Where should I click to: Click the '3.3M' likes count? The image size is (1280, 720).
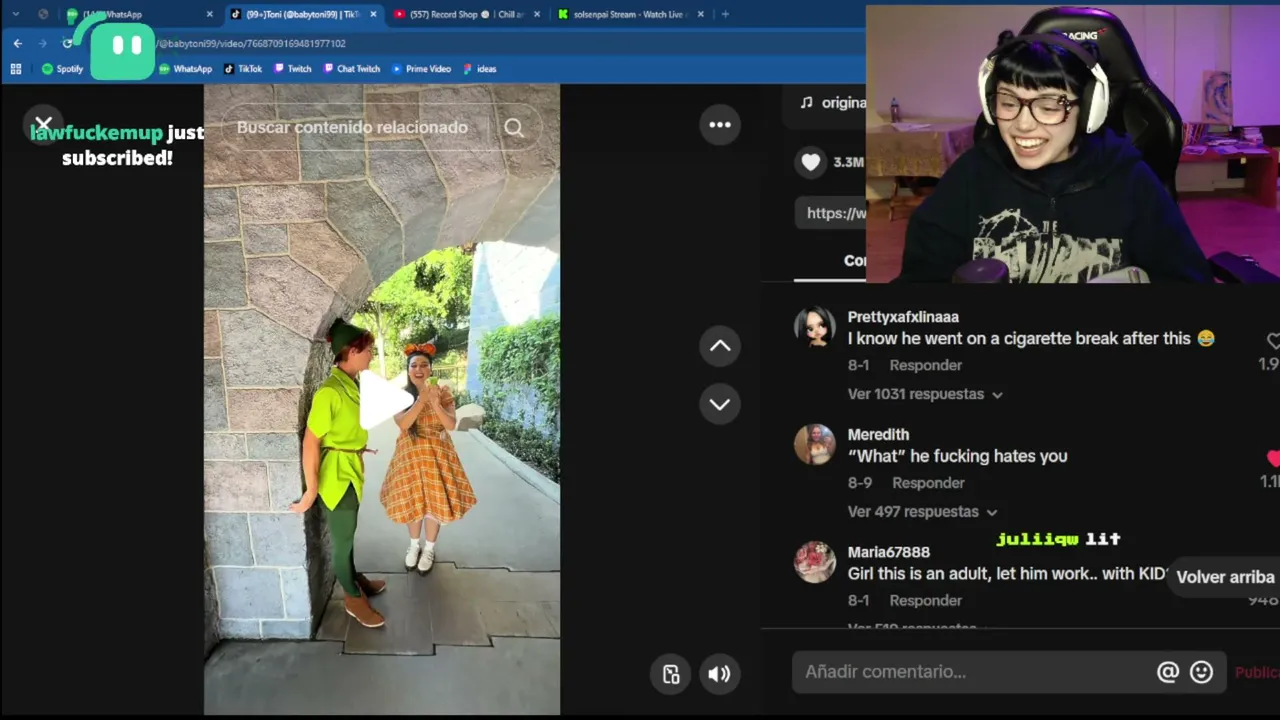pos(848,162)
